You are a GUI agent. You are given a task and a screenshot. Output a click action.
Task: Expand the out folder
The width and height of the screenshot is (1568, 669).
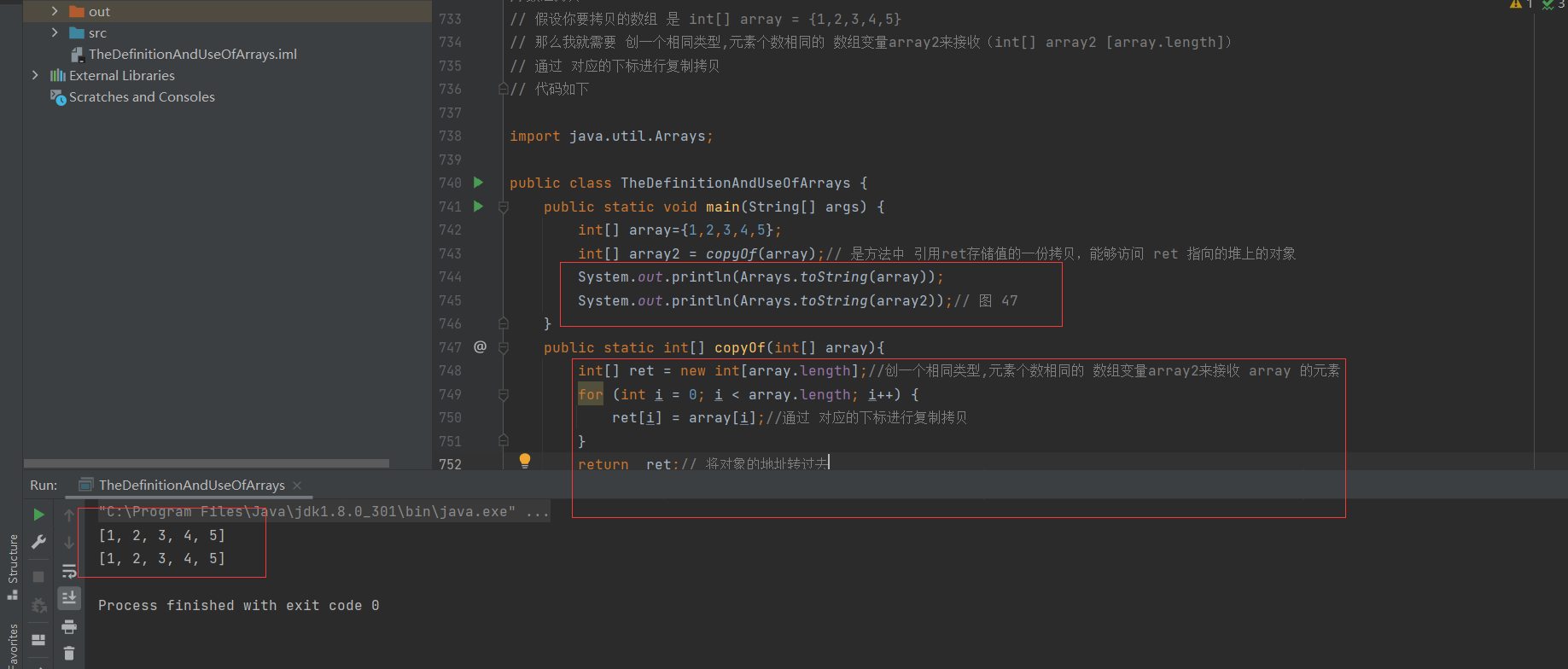click(55, 11)
